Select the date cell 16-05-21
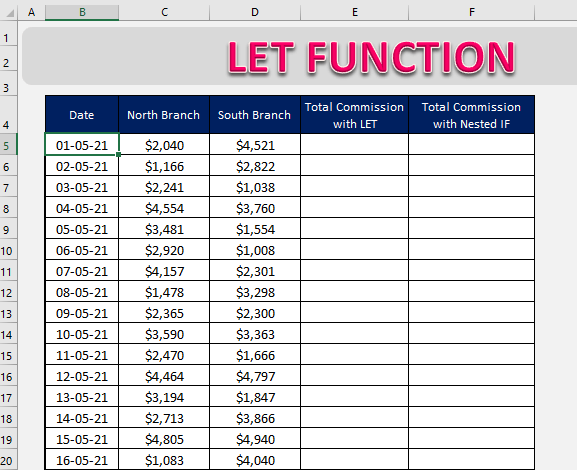The height and width of the screenshot is (470, 577). coord(82,460)
